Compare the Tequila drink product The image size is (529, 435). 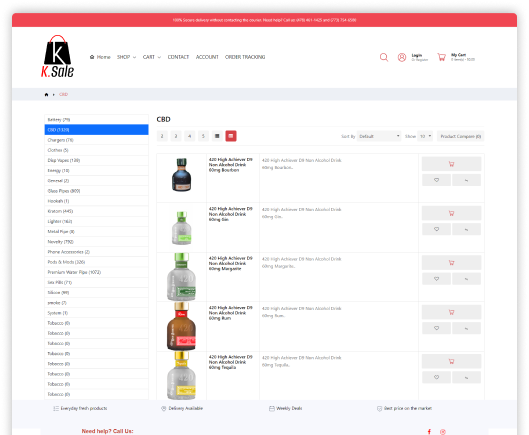tap(466, 377)
